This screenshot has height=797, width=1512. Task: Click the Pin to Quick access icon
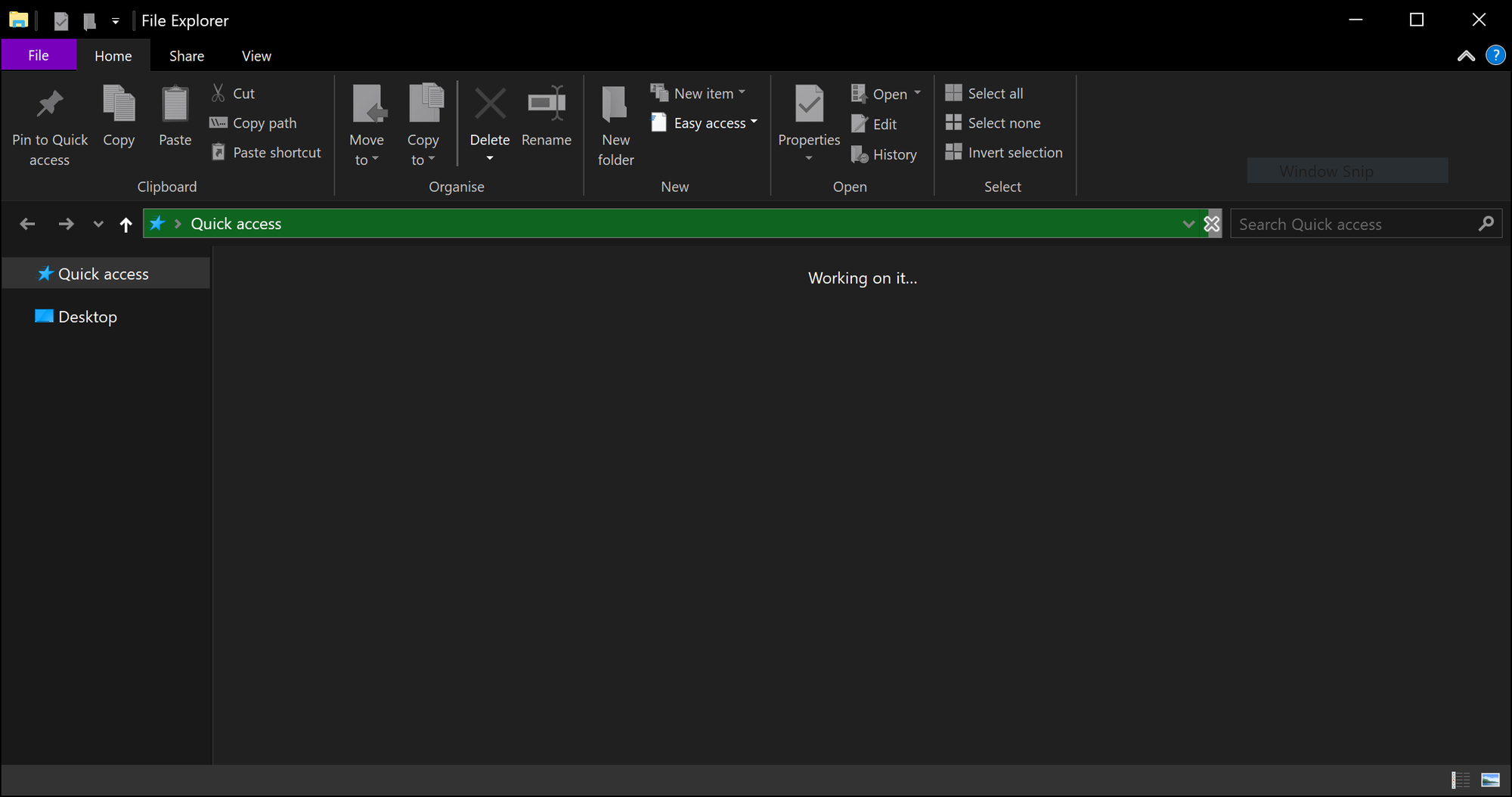pyautogui.click(x=50, y=104)
